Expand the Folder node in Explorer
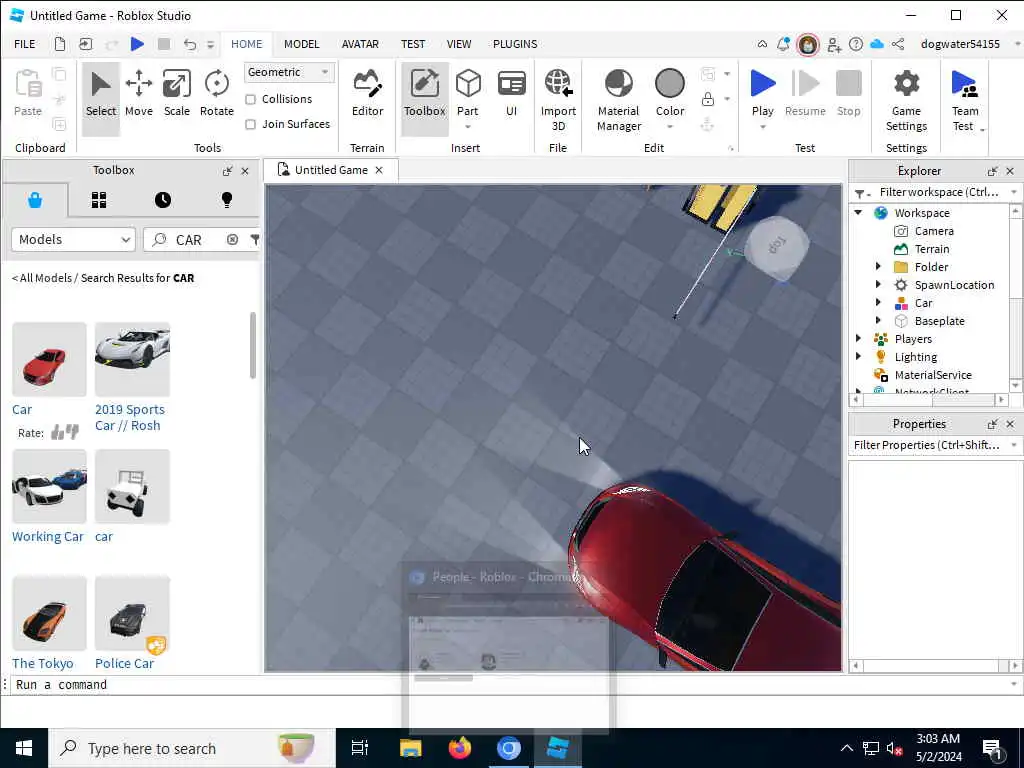This screenshot has height=768, width=1024. 878,266
